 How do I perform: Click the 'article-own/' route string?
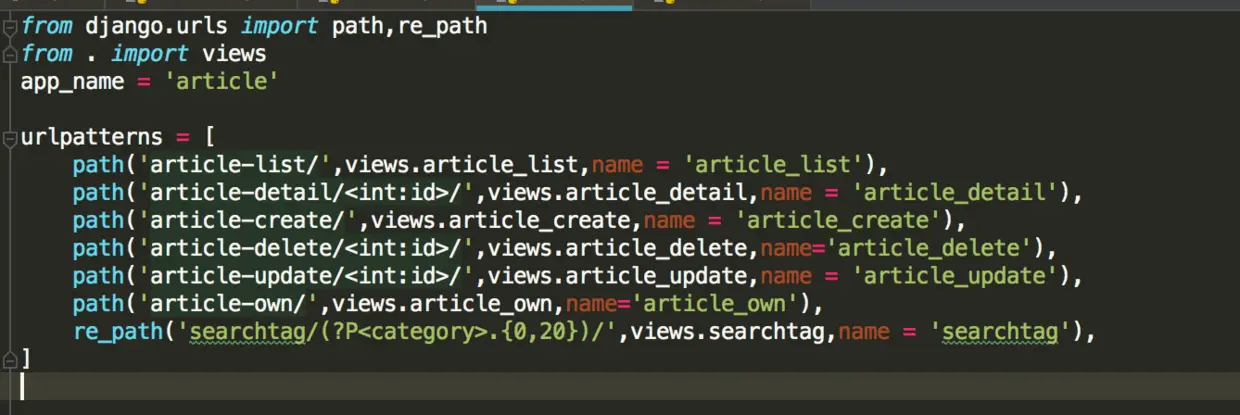[x=228, y=303]
